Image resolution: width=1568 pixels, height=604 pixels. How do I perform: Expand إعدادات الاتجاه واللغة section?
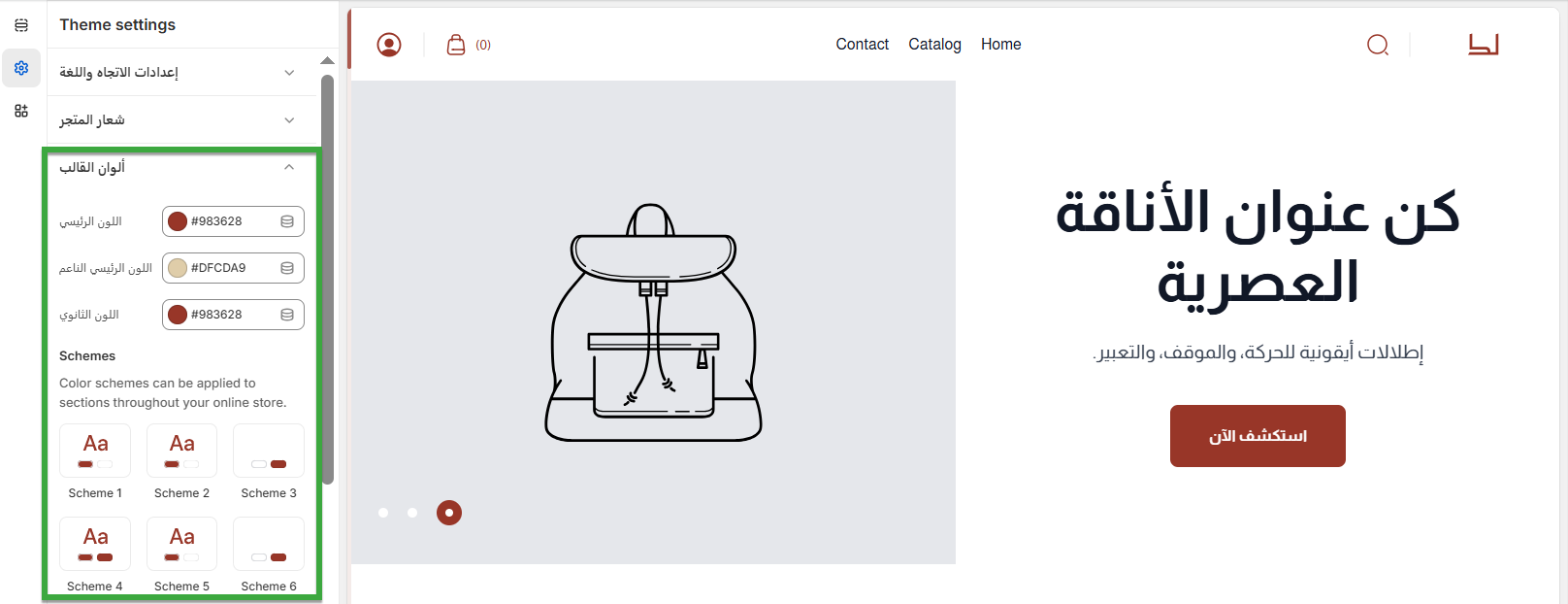pyautogui.click(x=182, y=73)
